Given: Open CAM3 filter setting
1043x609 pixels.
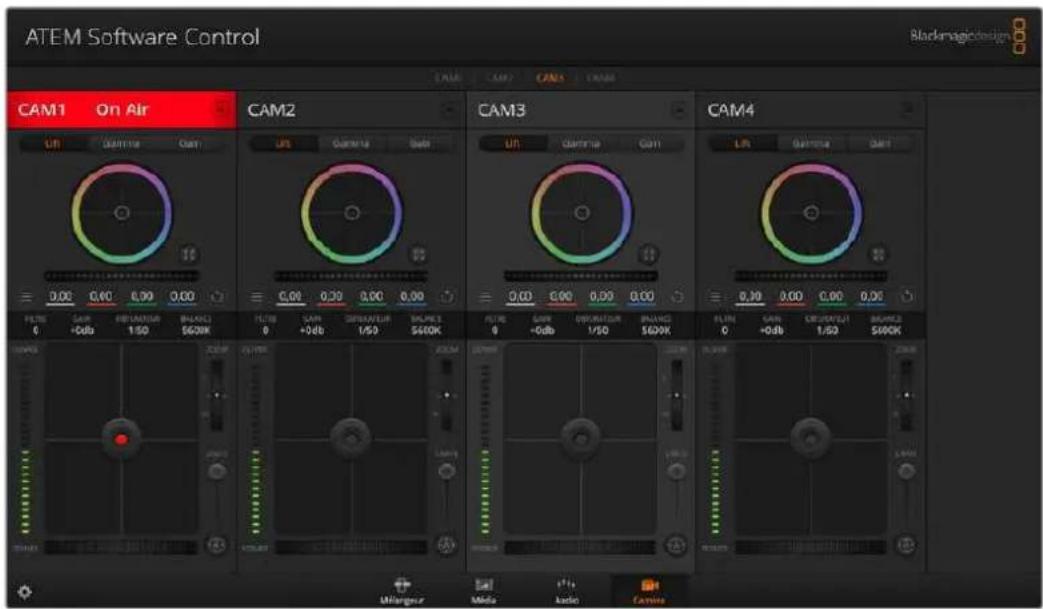Looking at the screenshot, I should click(495, 326).
